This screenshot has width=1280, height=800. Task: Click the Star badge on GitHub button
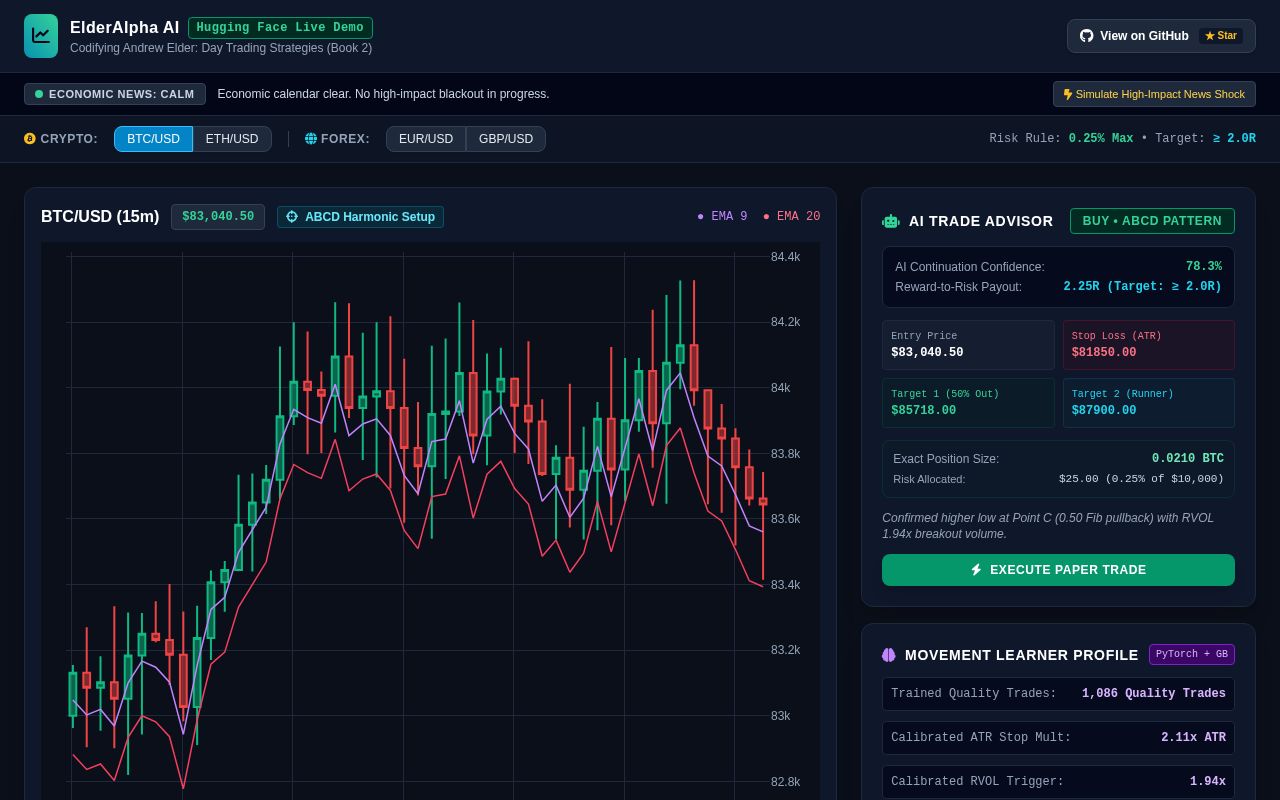1221,36
